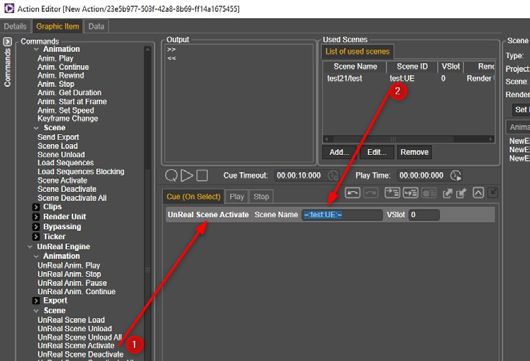Click the Scene Name column header
The image size is (530, 361).
pos(355,67)
